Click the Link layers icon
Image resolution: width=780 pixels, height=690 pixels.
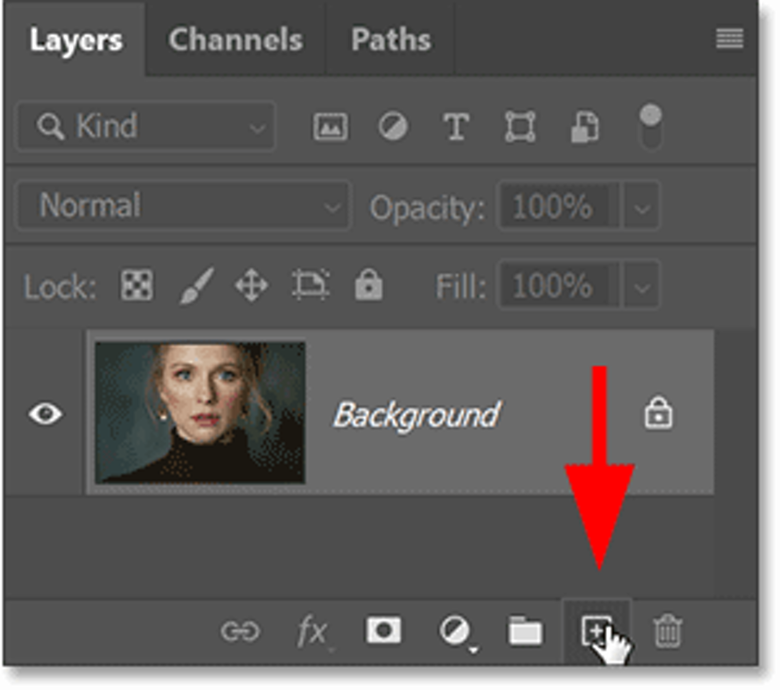tap(240, 632)
